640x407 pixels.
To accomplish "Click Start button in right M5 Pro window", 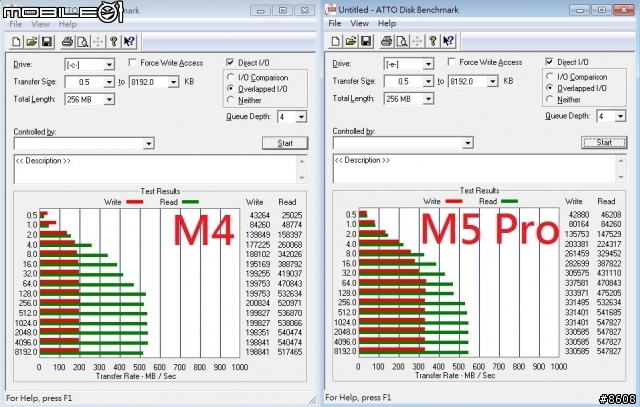I will (604, 142).
